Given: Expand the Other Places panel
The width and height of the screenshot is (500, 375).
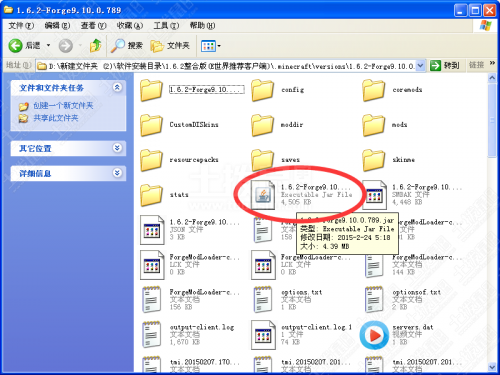Looking at the screenshot, I should (117, 148).
